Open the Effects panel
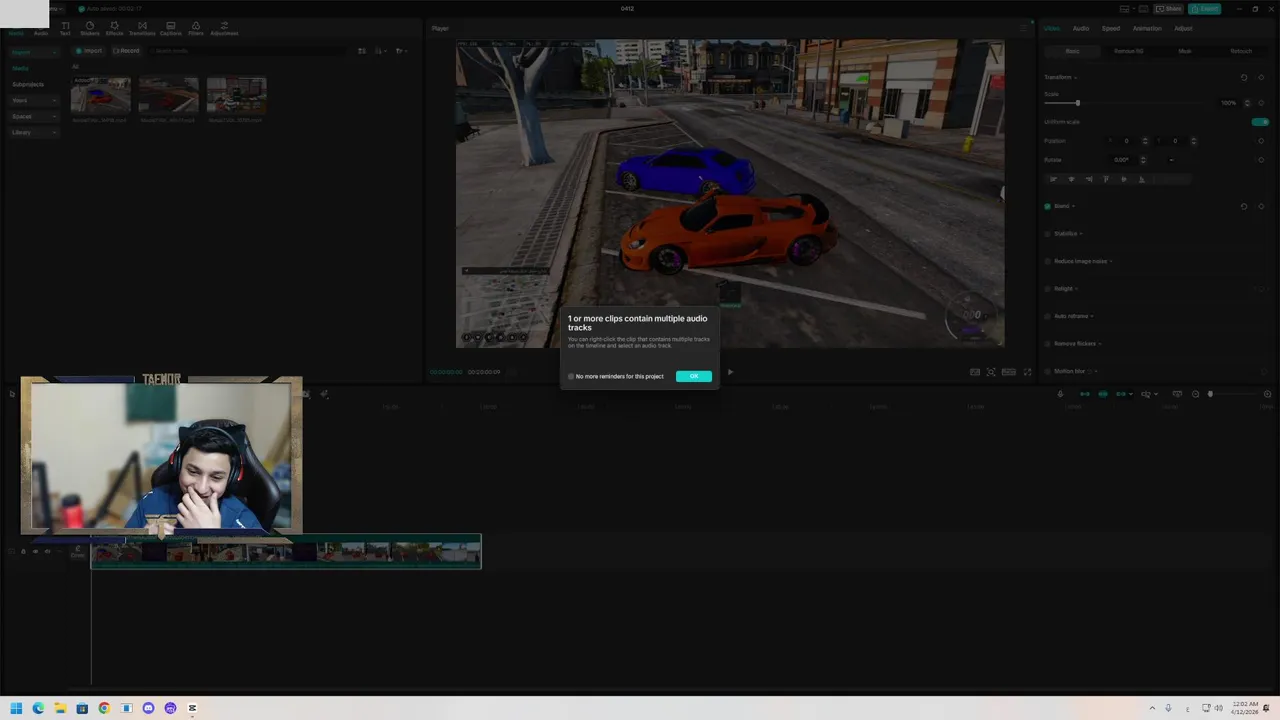 tap(114, 29)
